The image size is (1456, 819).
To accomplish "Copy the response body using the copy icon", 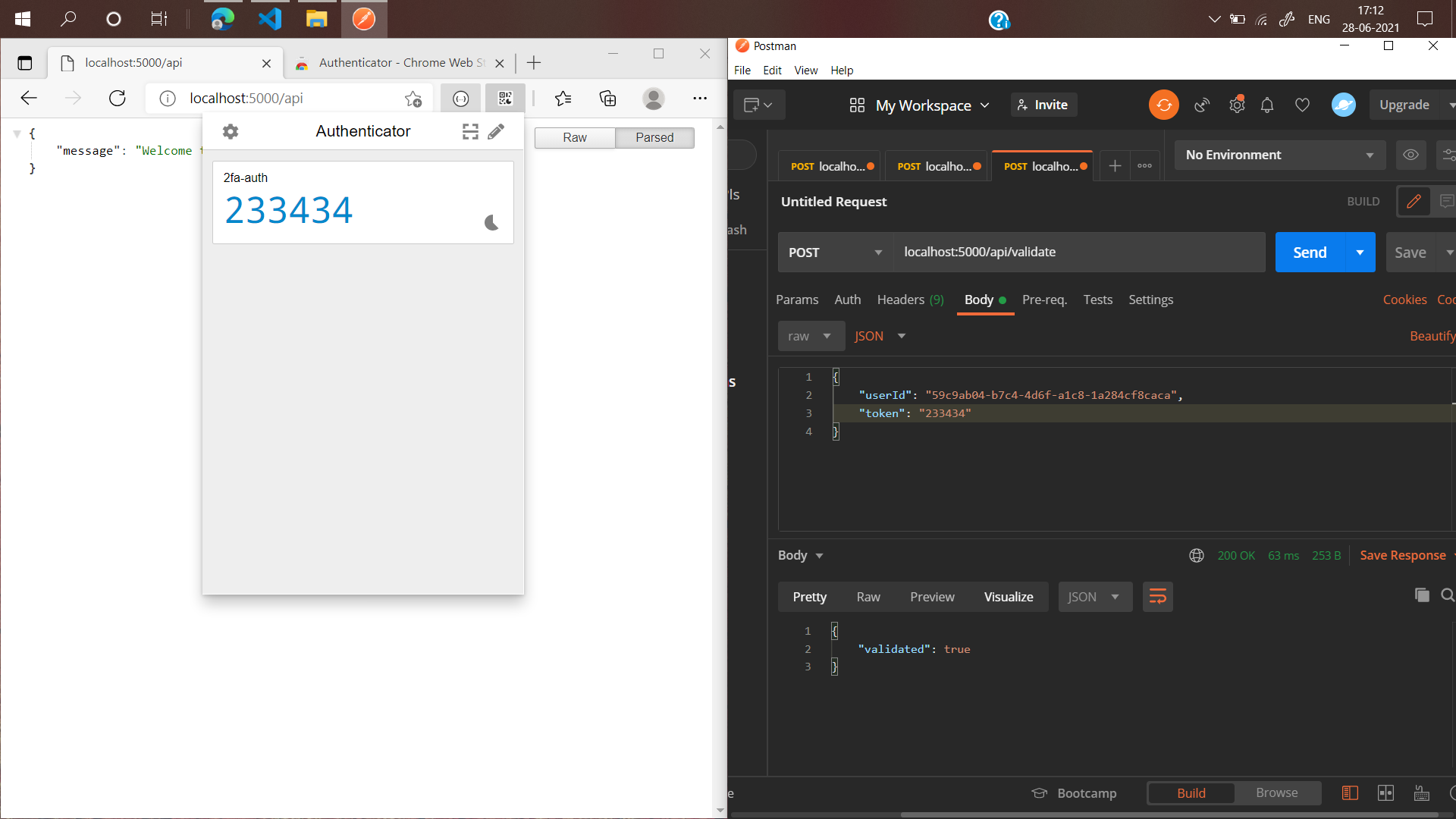I will click(x=1421, y=595).
